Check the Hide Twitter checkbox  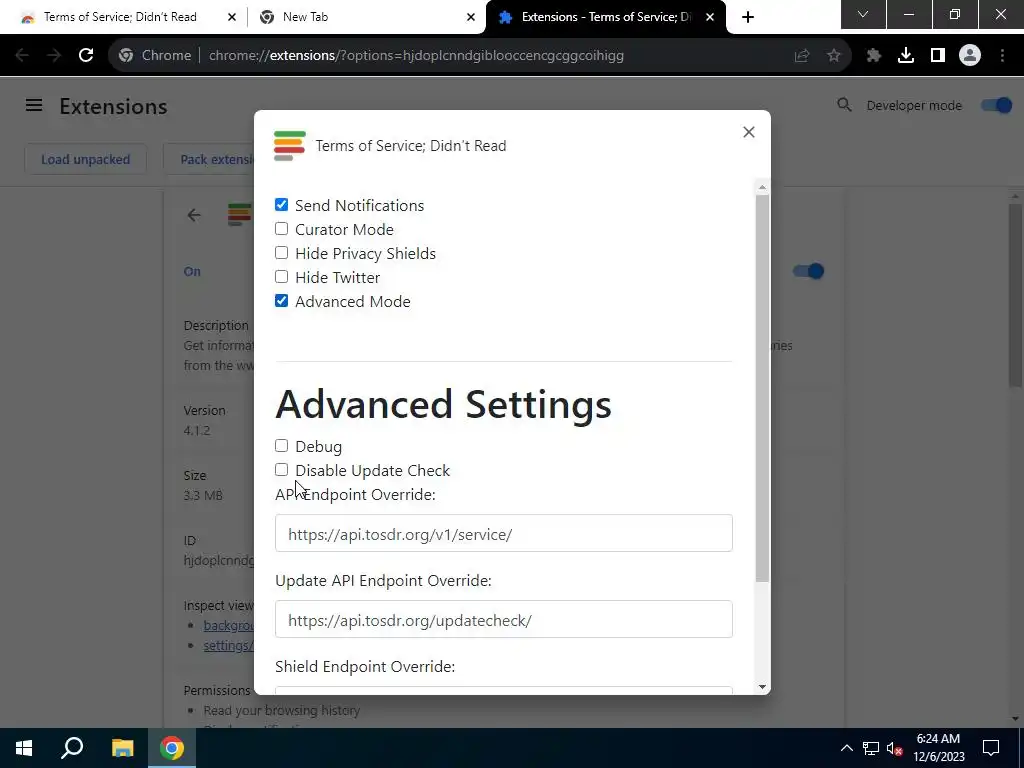pos(281,277)
